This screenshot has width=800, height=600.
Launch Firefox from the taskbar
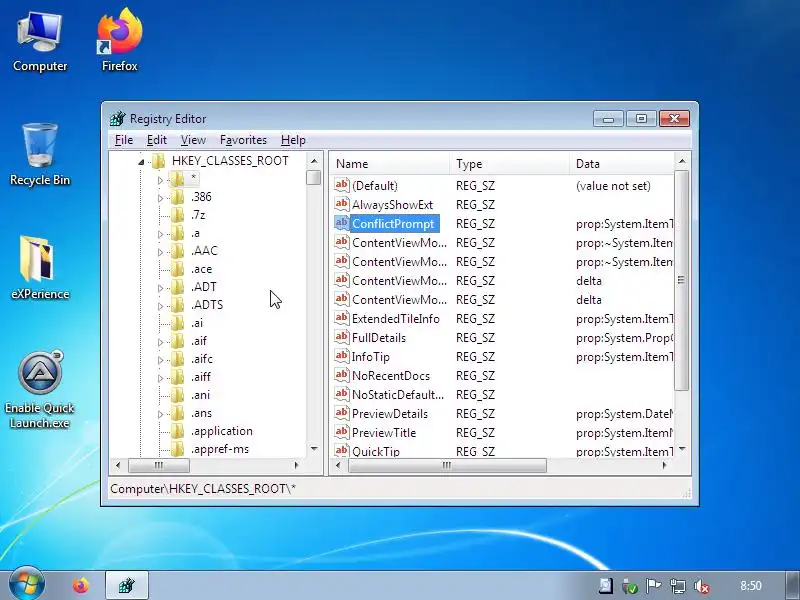click(x=80, y=586)
